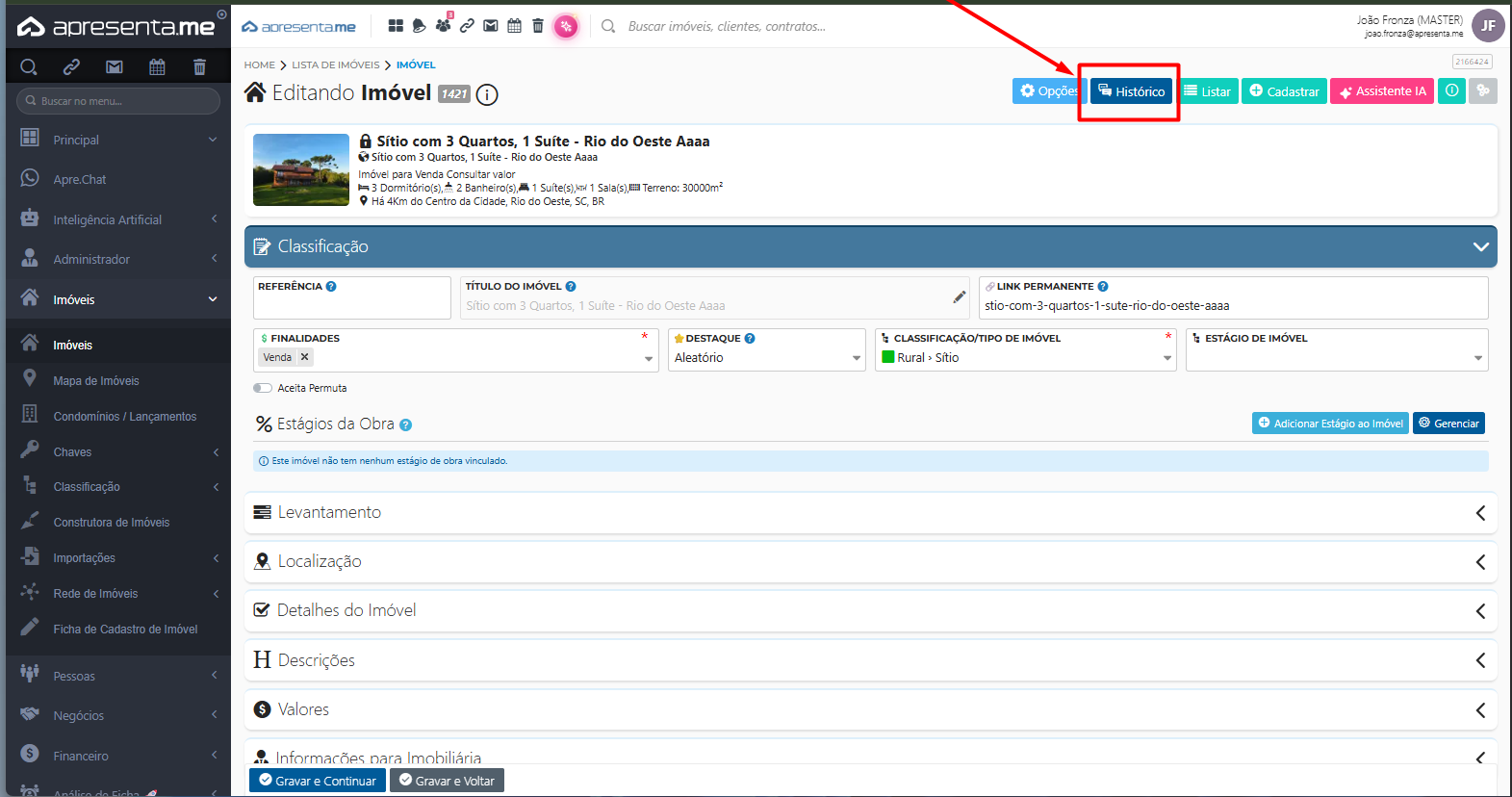Open the Assistente IA button
1512x797 pixels.
tap(1382, 90)
